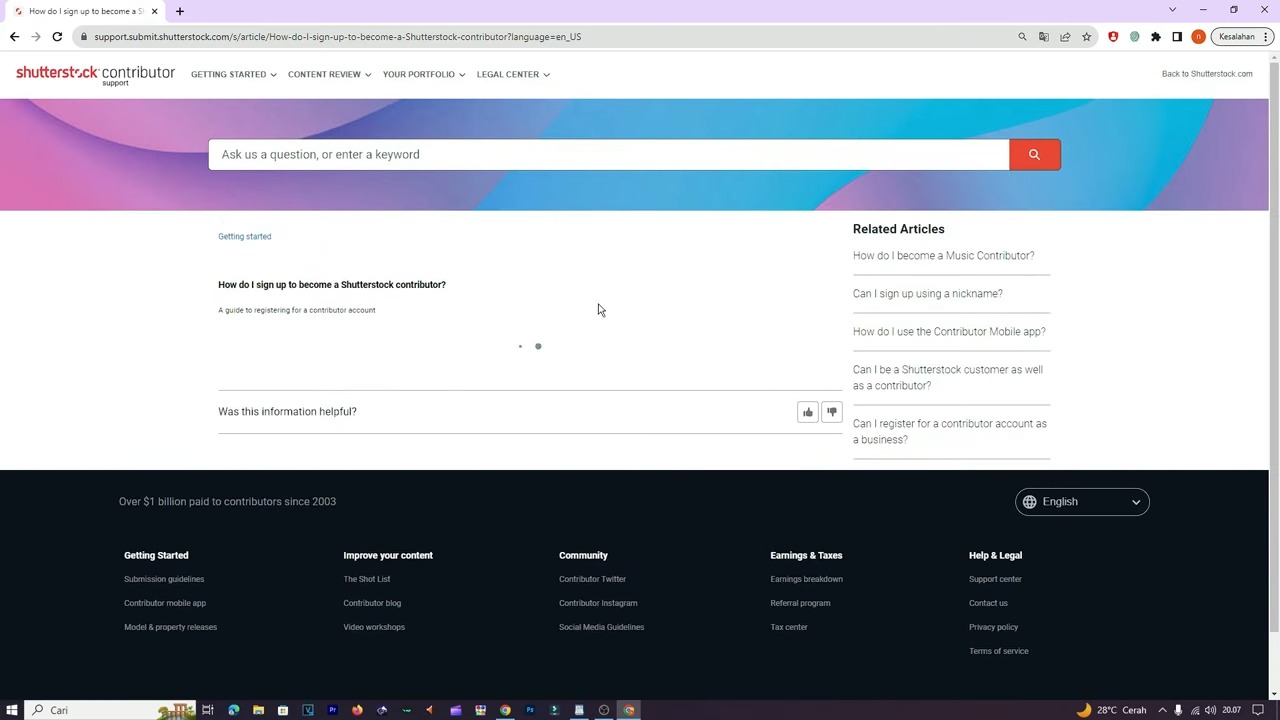Screen dimensions: 1280x720
Task: Open Video workshops link
Action: (x=374, y=627)
